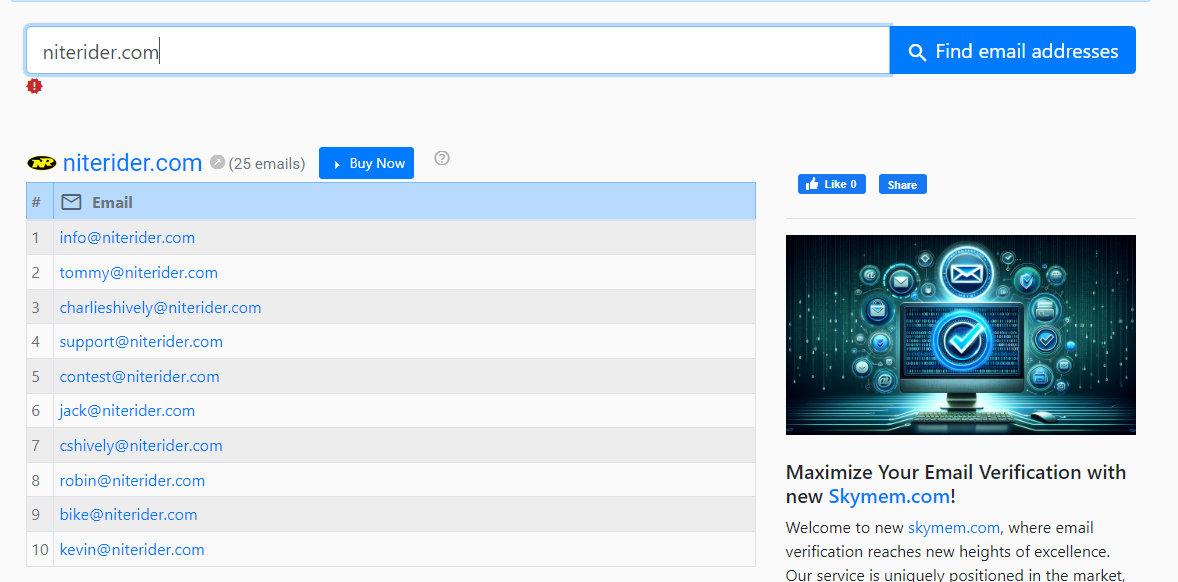Open the jack@niterider.com email link

[128, 411]
